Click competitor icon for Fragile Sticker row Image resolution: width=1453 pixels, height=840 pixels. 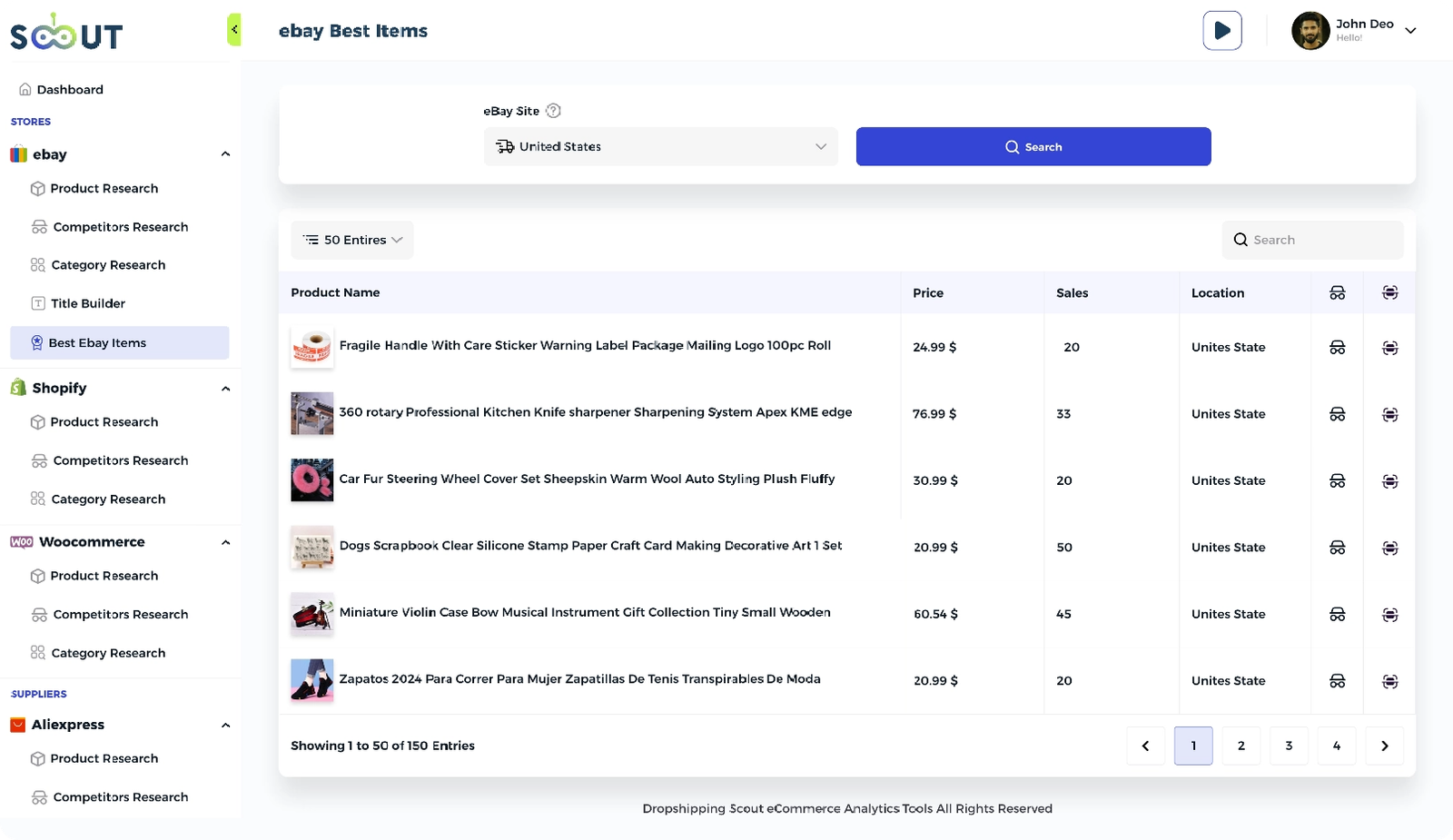[x=1337, y=347]
